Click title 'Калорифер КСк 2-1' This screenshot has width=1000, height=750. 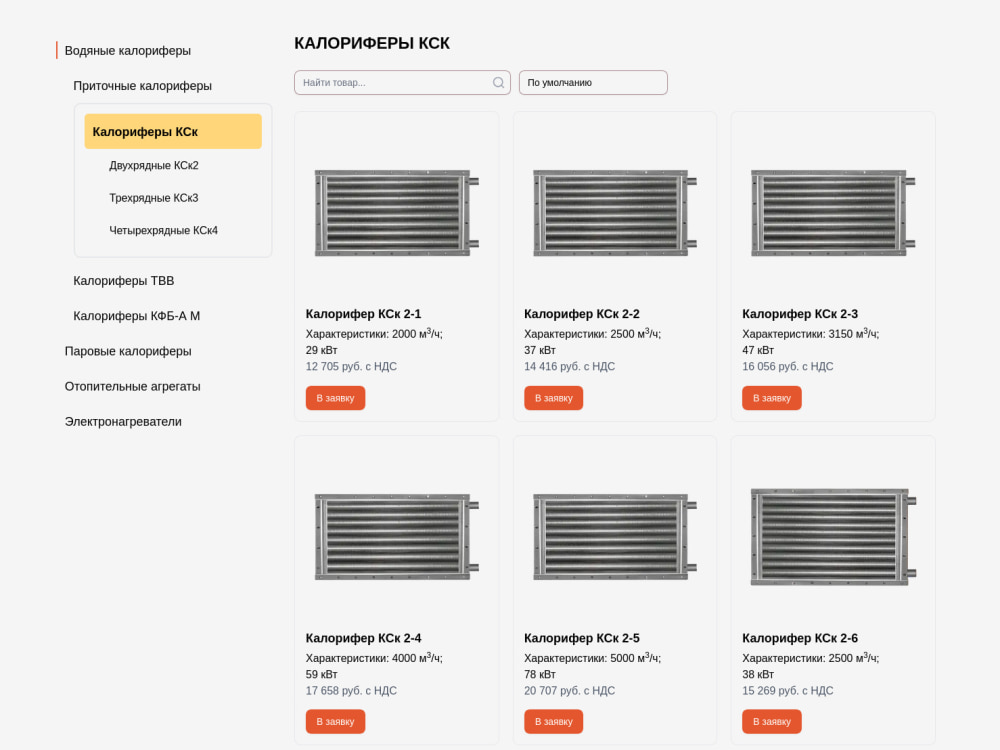pos(363,314)
